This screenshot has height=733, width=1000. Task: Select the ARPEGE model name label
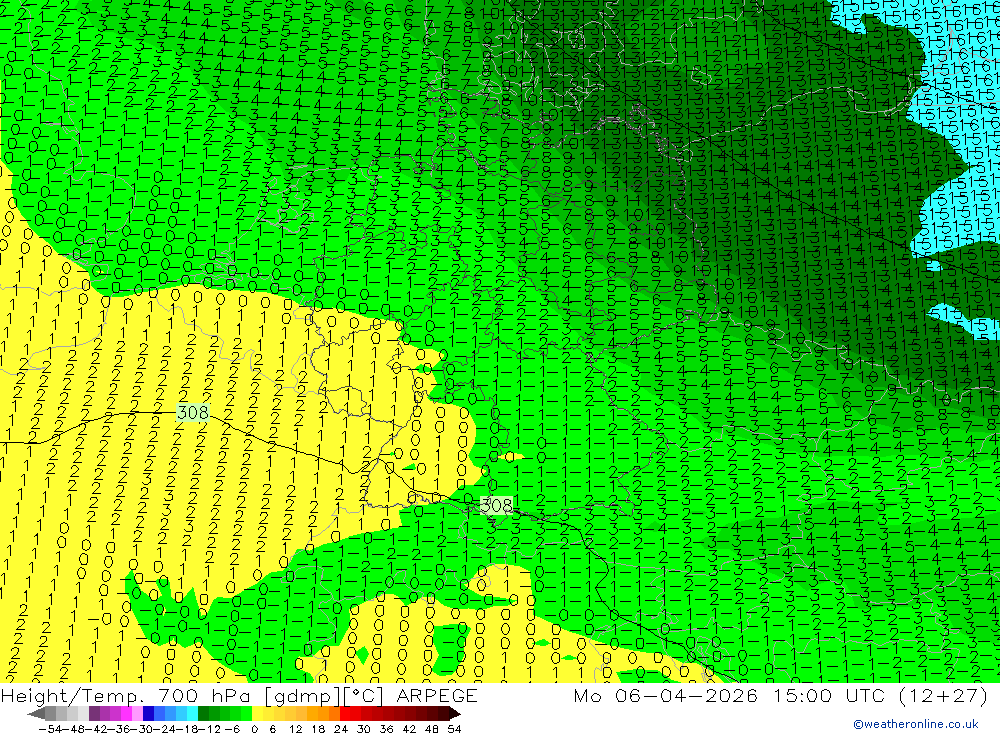436,695
